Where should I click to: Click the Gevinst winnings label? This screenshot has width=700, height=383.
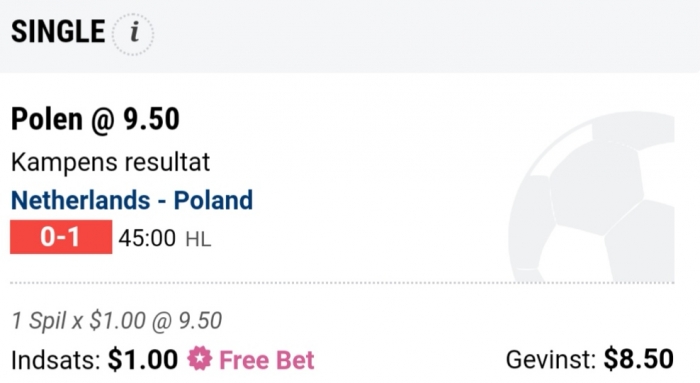click(x=551, y=359)
